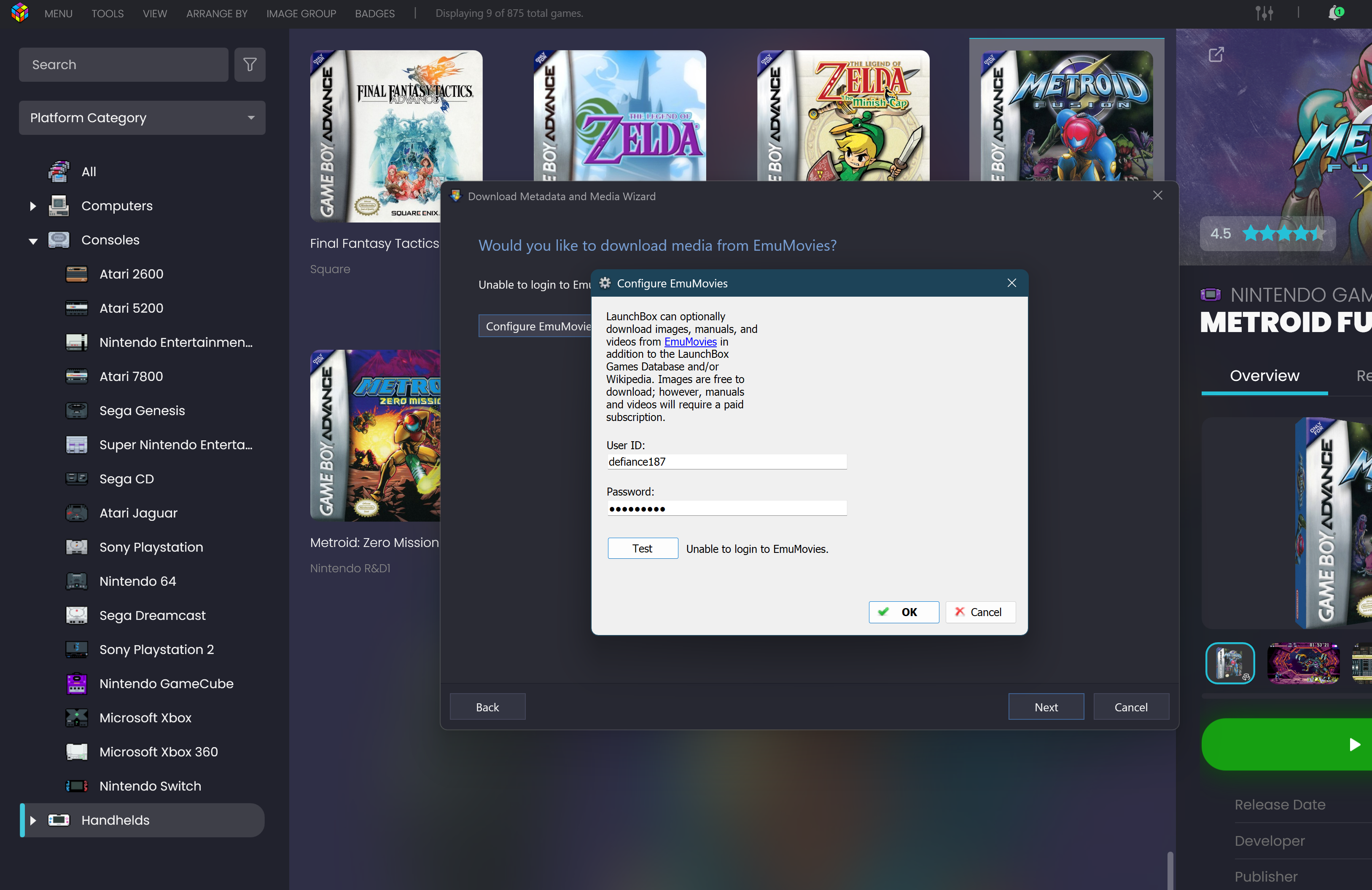
Task: Open the TOOLS menu
Action: pyautogui.click(x=107, y=13)
